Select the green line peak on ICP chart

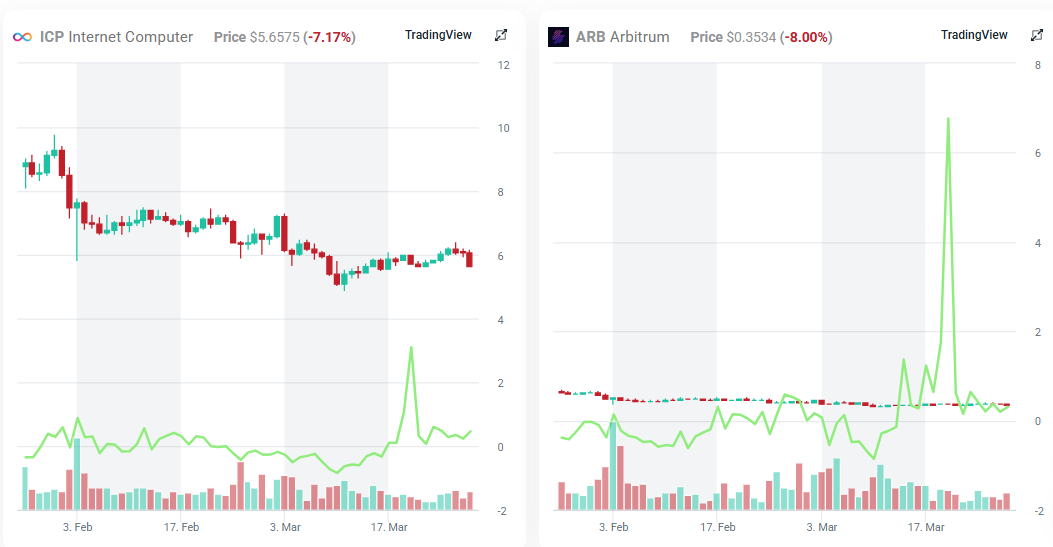pyautogui.click(x=411, y=348)
